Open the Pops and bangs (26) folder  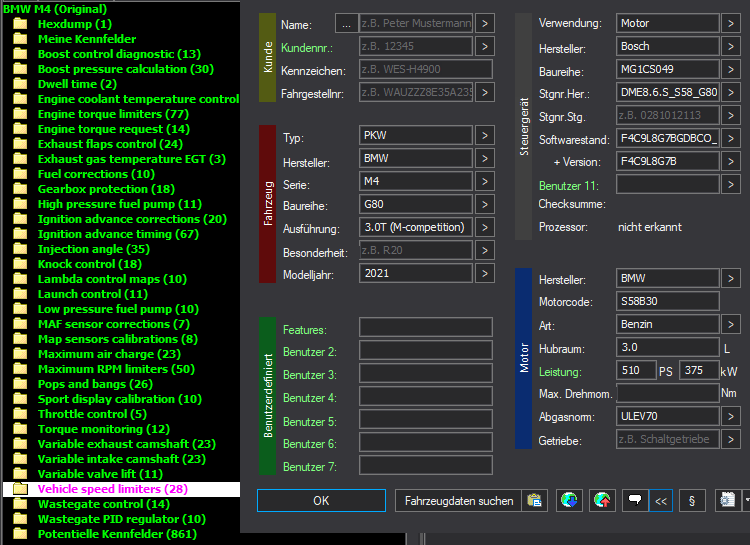(x=95, y=384)
